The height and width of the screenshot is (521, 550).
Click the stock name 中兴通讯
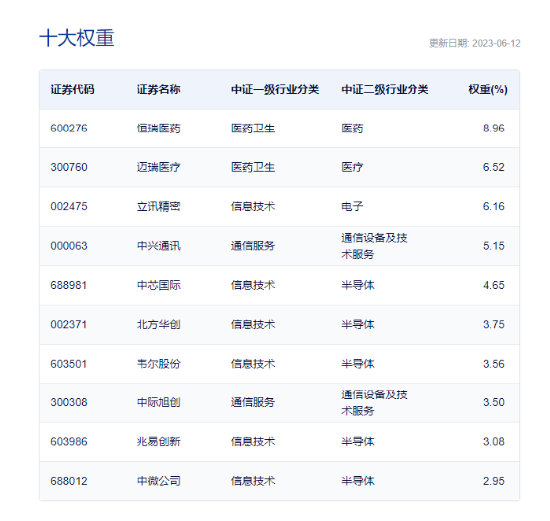(159, 246)
